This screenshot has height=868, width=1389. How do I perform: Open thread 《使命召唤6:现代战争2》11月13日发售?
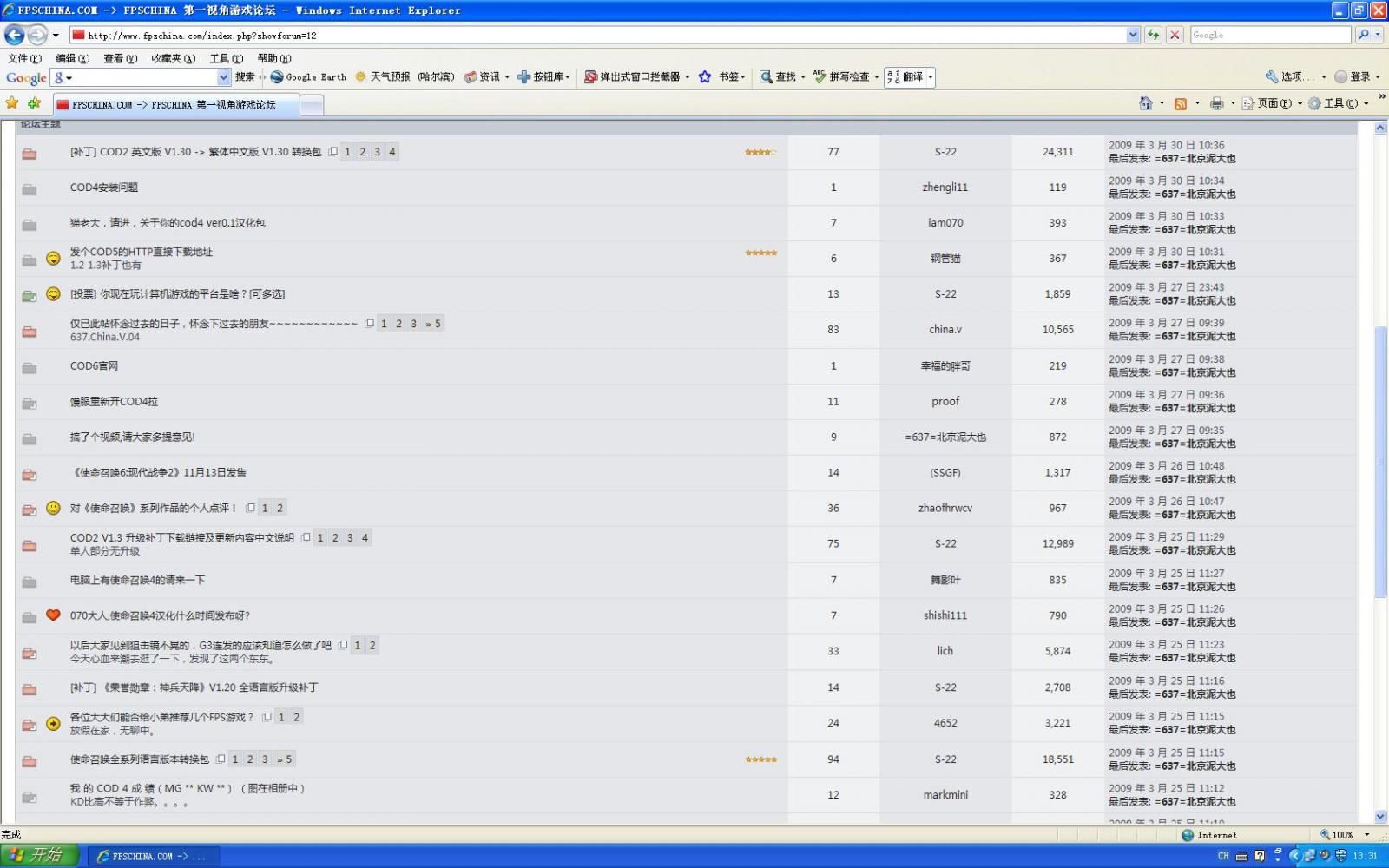point(158,473)
